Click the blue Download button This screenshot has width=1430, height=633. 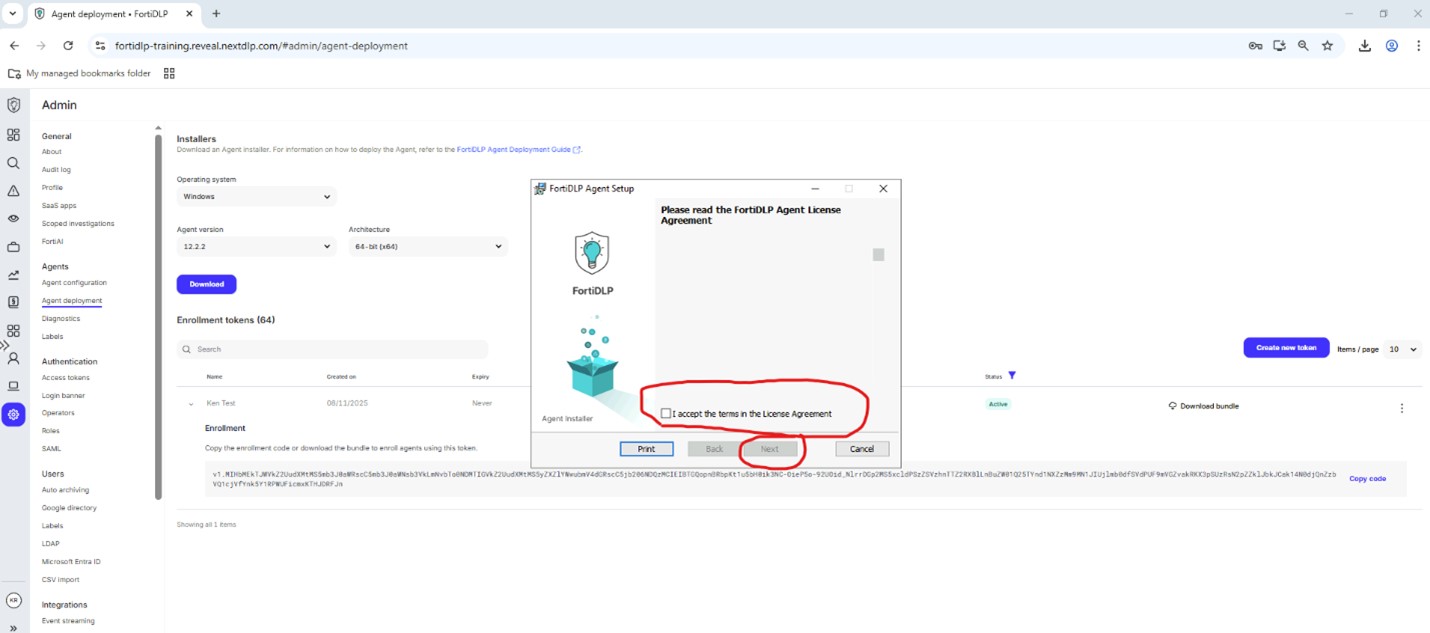(207, 284)
